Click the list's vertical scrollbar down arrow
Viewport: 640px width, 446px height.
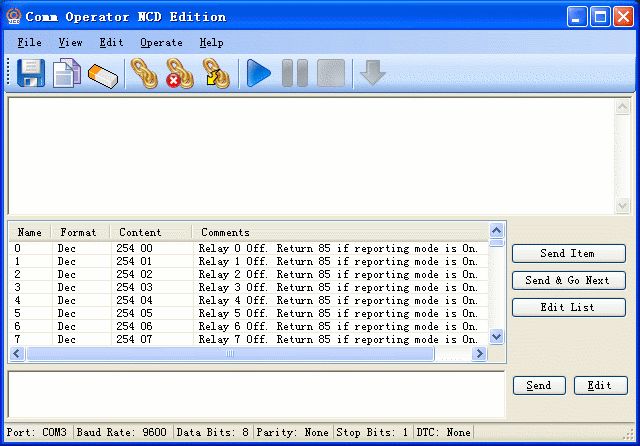pyautogui.click(x=496, y=337)
